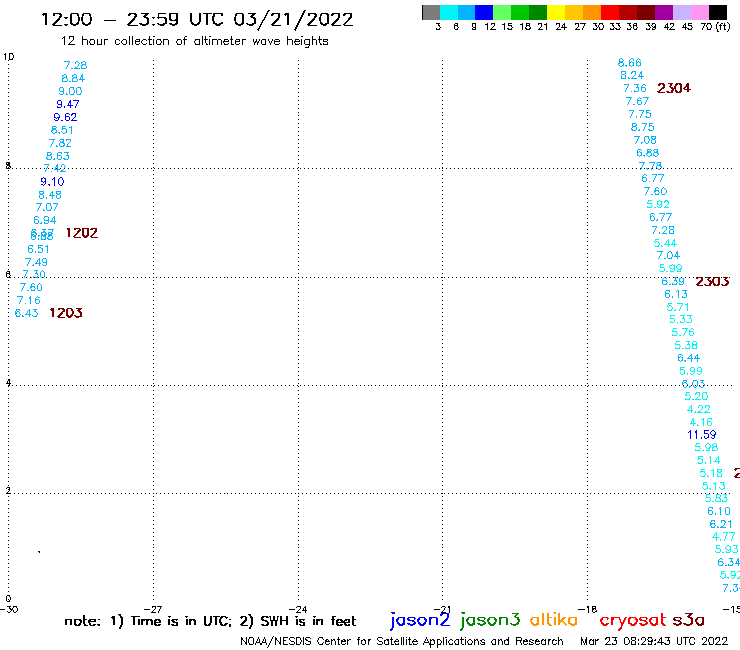Click the wave height value 7.49
The image size is (740, 650).
[x=36, y=262]
